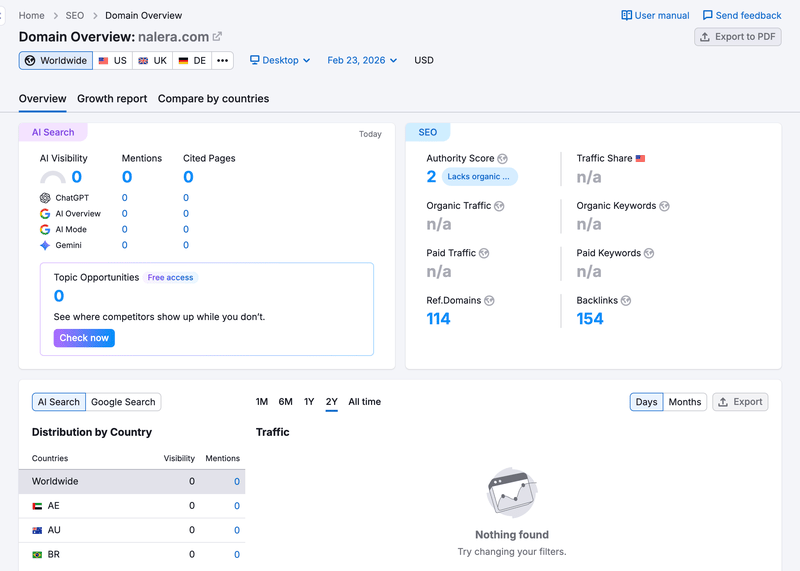Click the globe icon next to Backlinks
The height and width of the screenshot is (571, 800).
pyautogui.click(x=626, y=301)
